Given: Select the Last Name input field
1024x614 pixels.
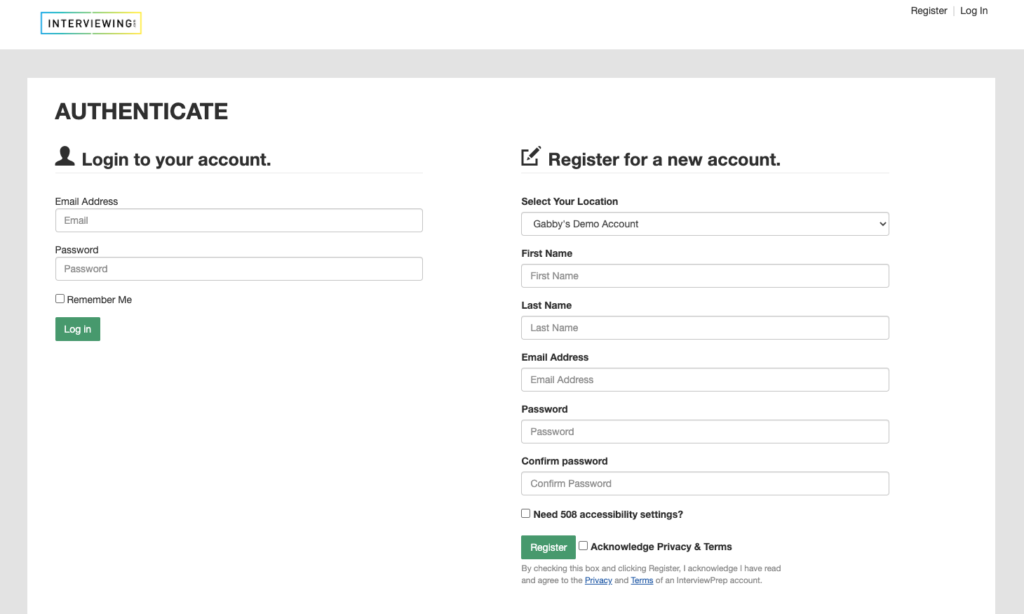Looking at the screenshot, I should (705, 328).
